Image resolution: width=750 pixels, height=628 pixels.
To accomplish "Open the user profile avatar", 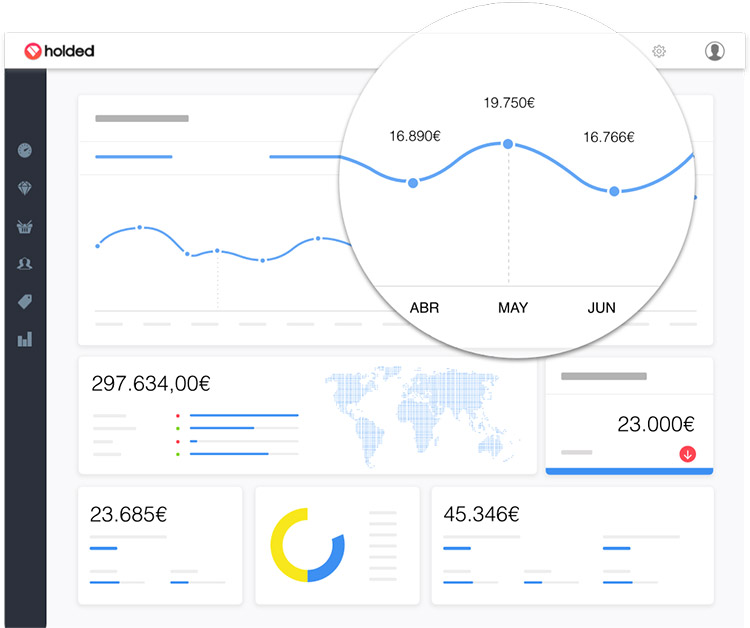I will point(715,51).
